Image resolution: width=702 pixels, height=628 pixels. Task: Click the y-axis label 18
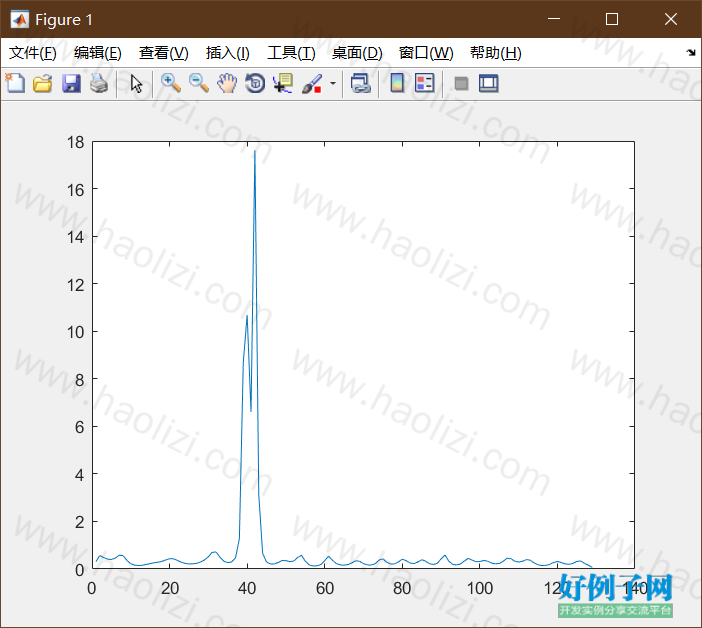(x=76, y=142)
